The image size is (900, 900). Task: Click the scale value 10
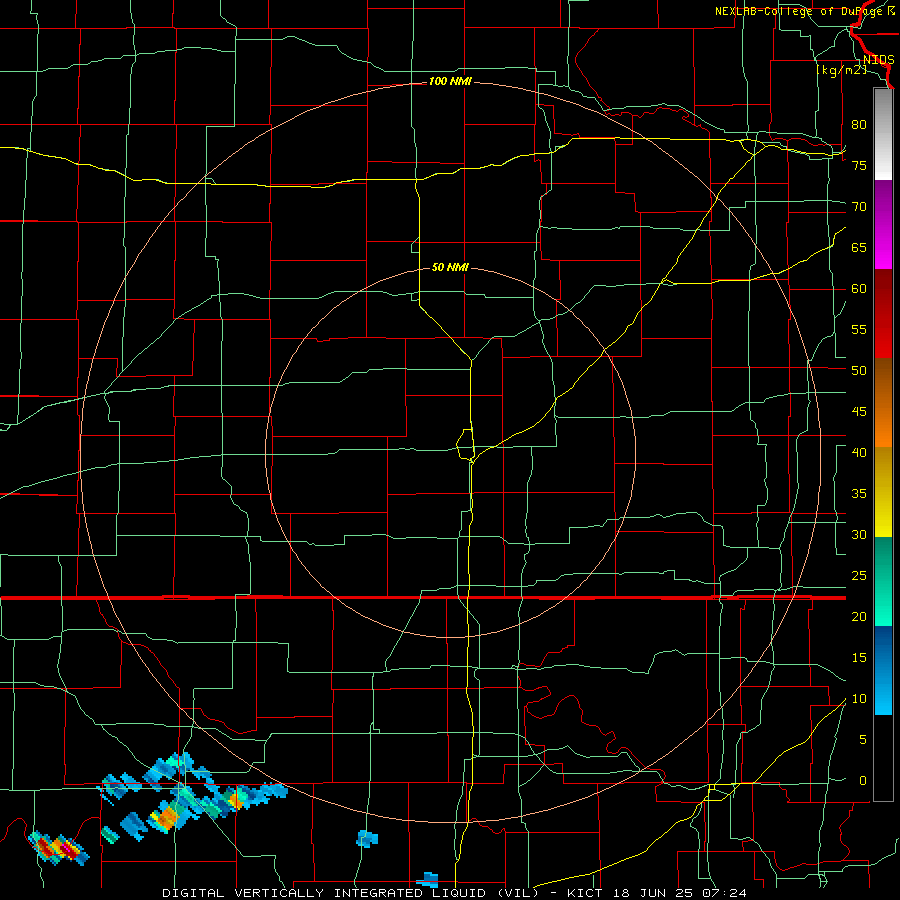[859, 699]
